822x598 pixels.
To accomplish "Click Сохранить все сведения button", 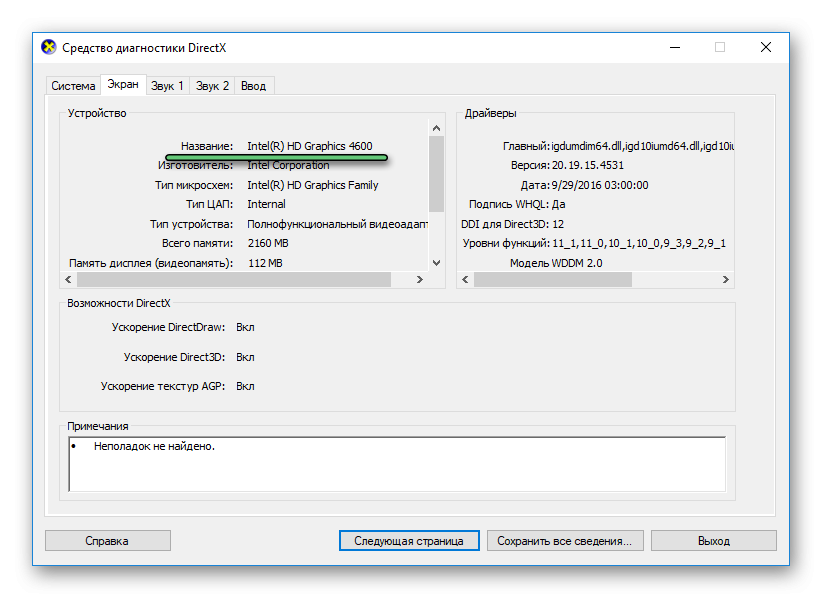I will tap(565, 541).
